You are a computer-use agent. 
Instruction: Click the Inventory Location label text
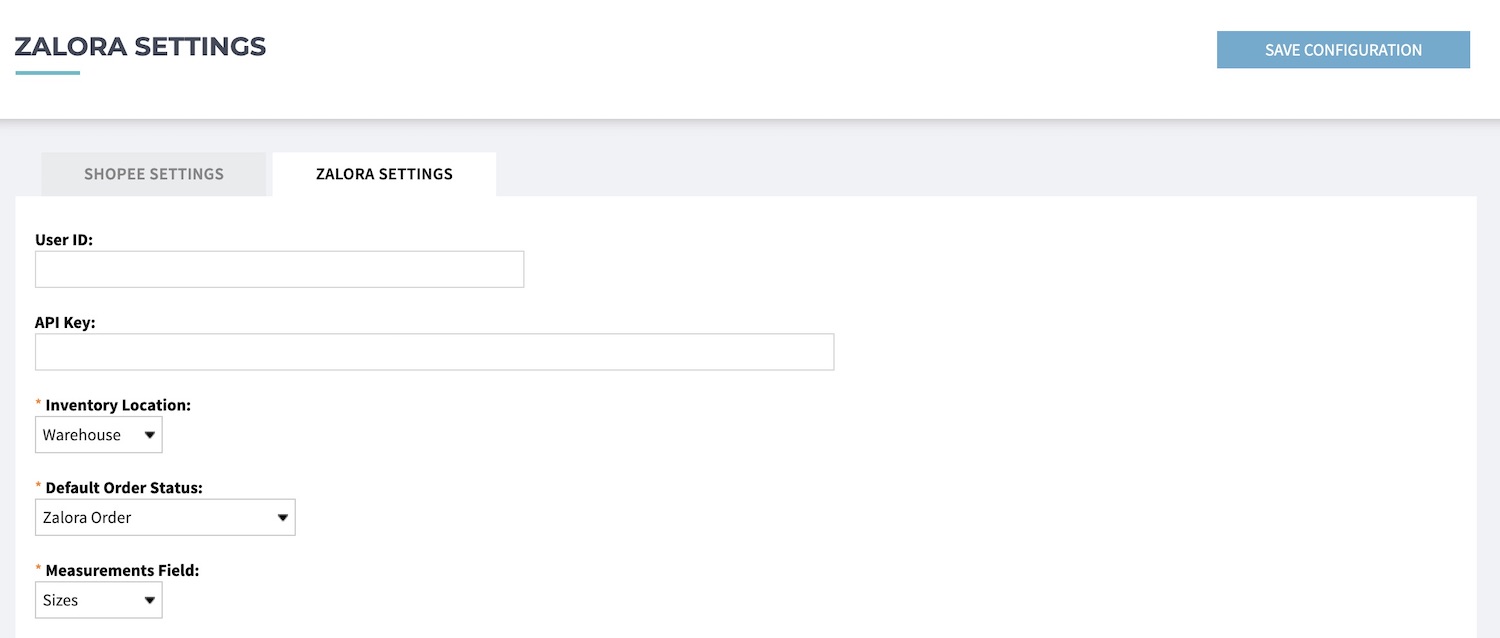[x=118, y=405]
